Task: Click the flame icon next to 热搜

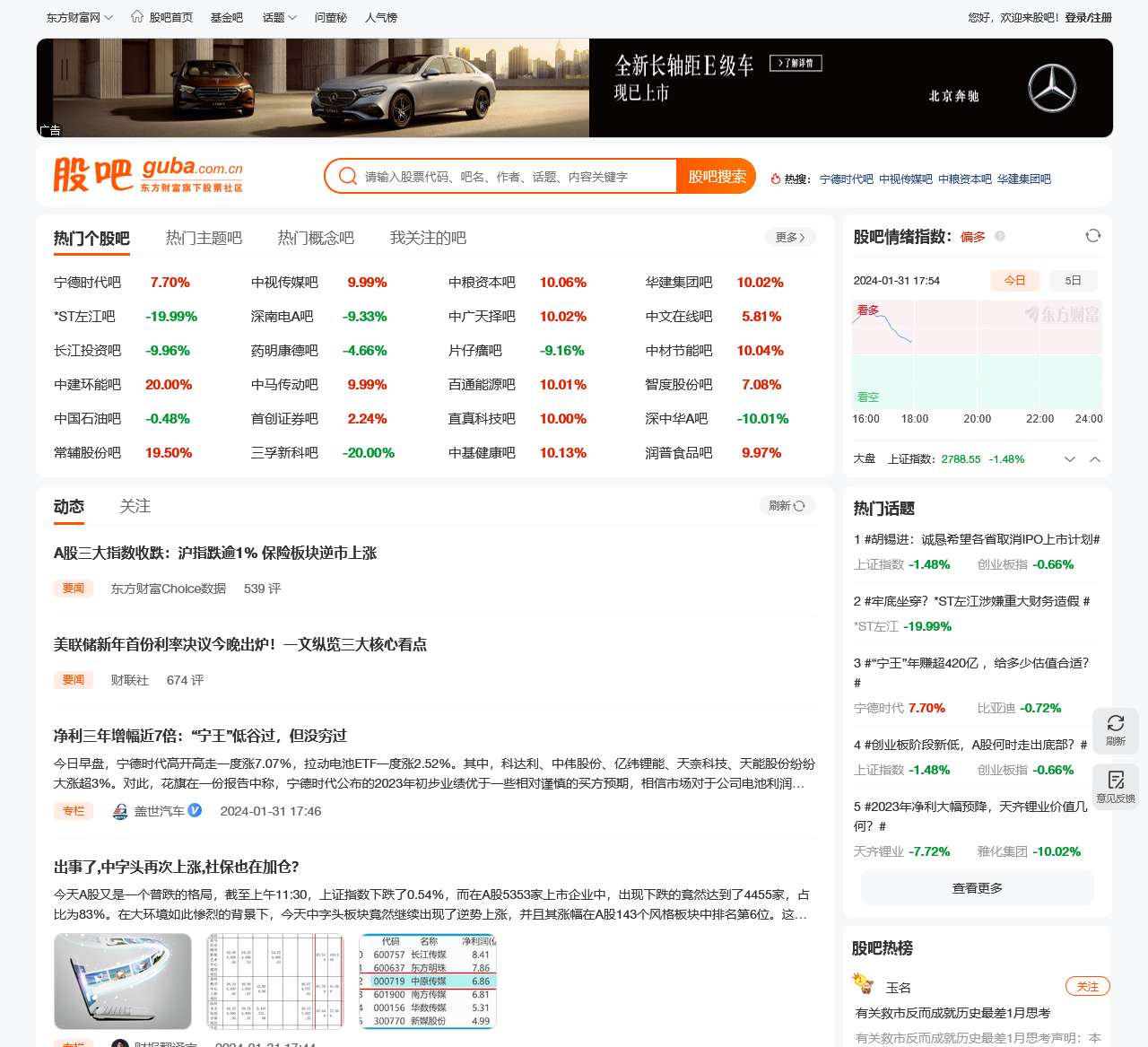Action: click(776, 179)
